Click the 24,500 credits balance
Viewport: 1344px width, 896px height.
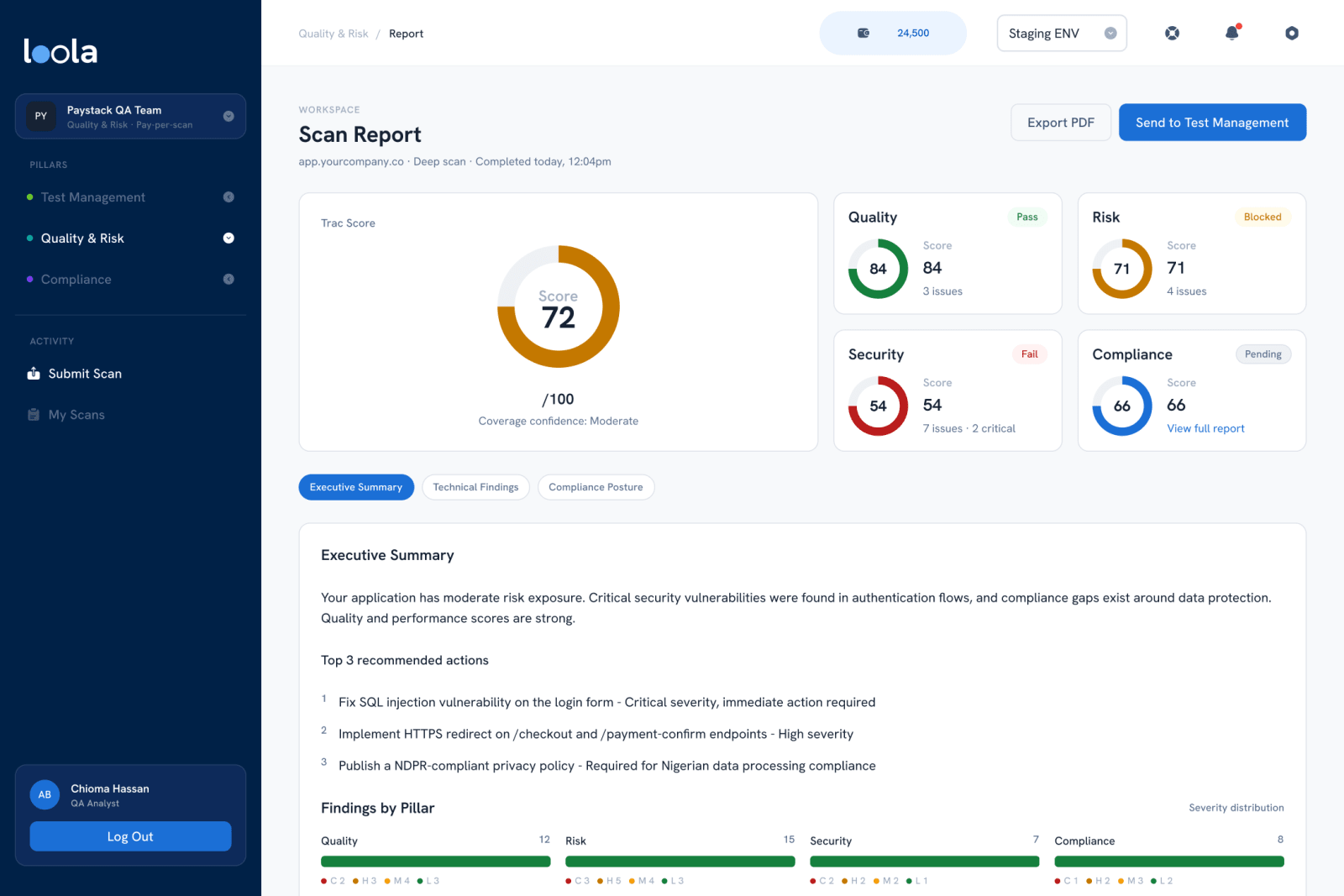[x=913, y=33]
